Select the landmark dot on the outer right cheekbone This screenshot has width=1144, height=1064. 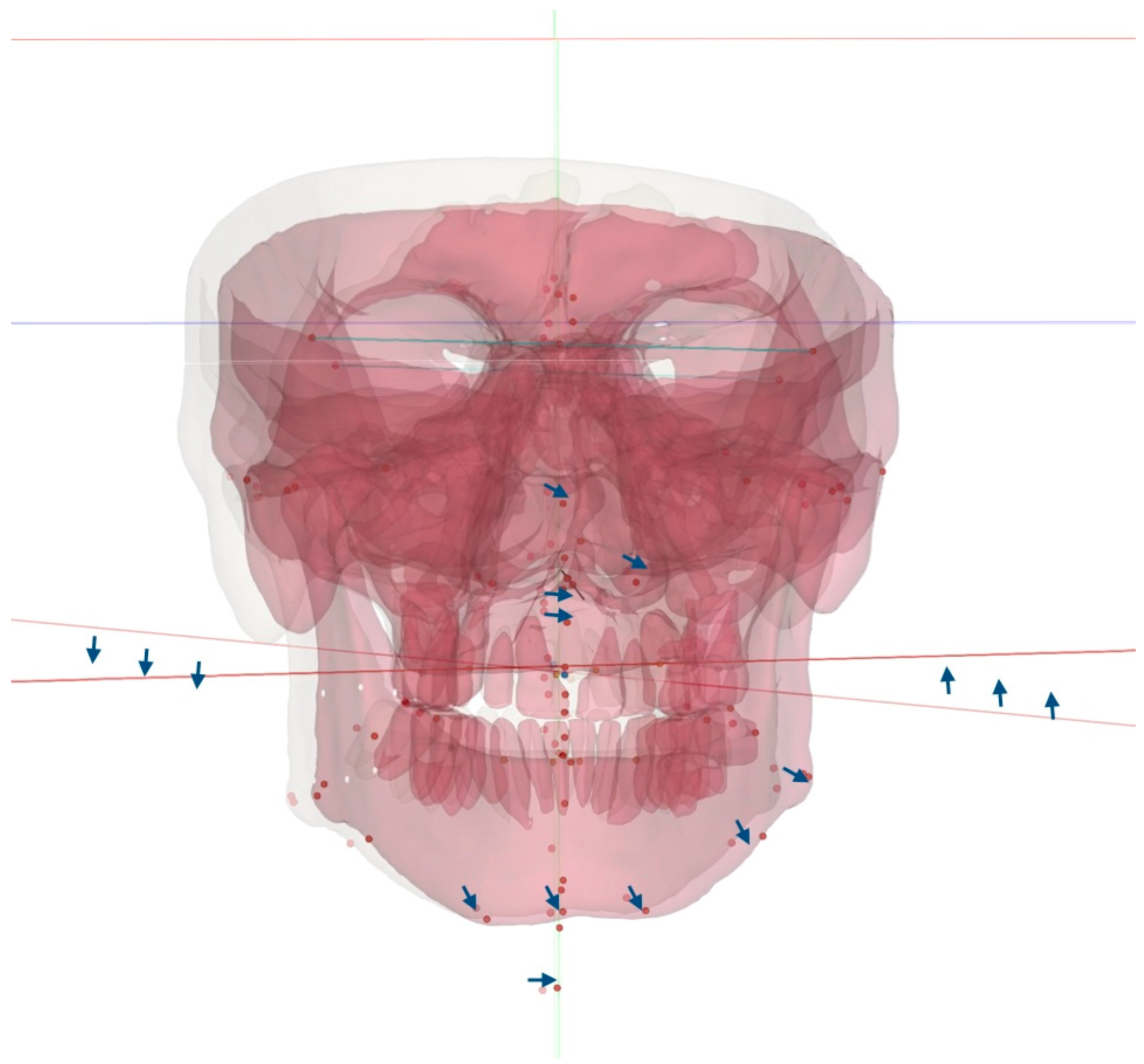(882, 471)
